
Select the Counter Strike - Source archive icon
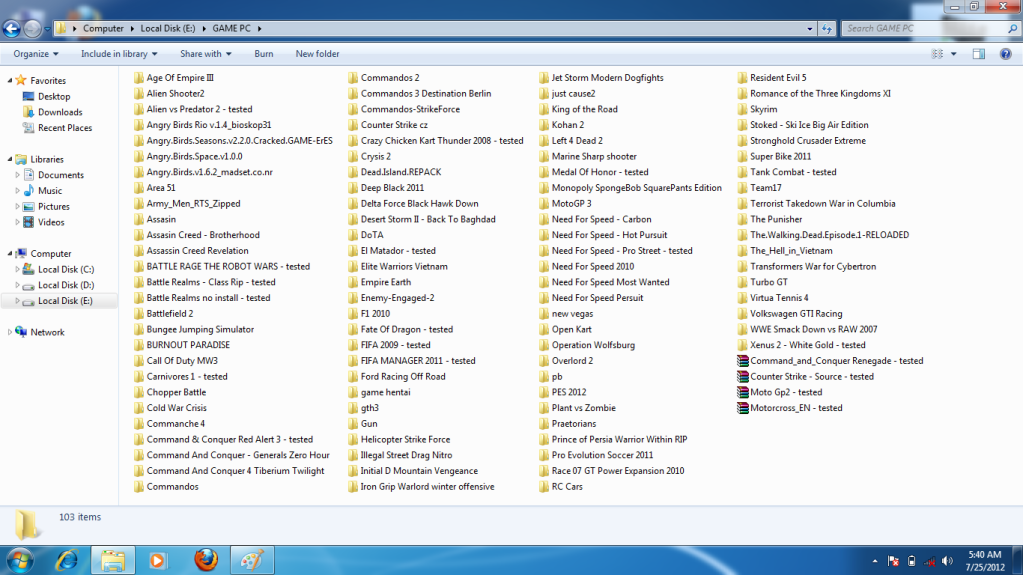742,377
